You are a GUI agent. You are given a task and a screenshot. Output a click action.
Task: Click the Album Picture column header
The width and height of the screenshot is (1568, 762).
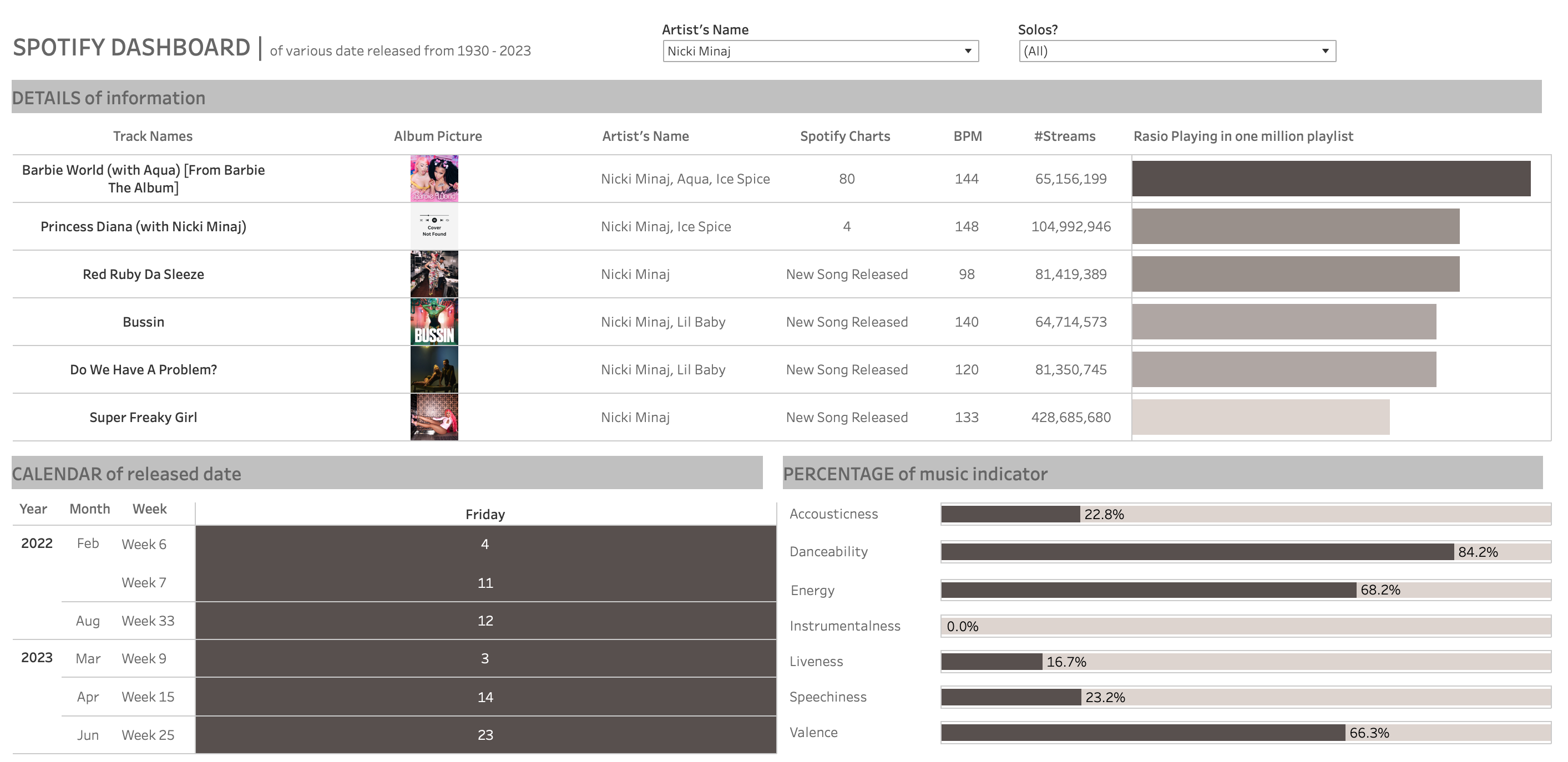(x=438, y=136)
